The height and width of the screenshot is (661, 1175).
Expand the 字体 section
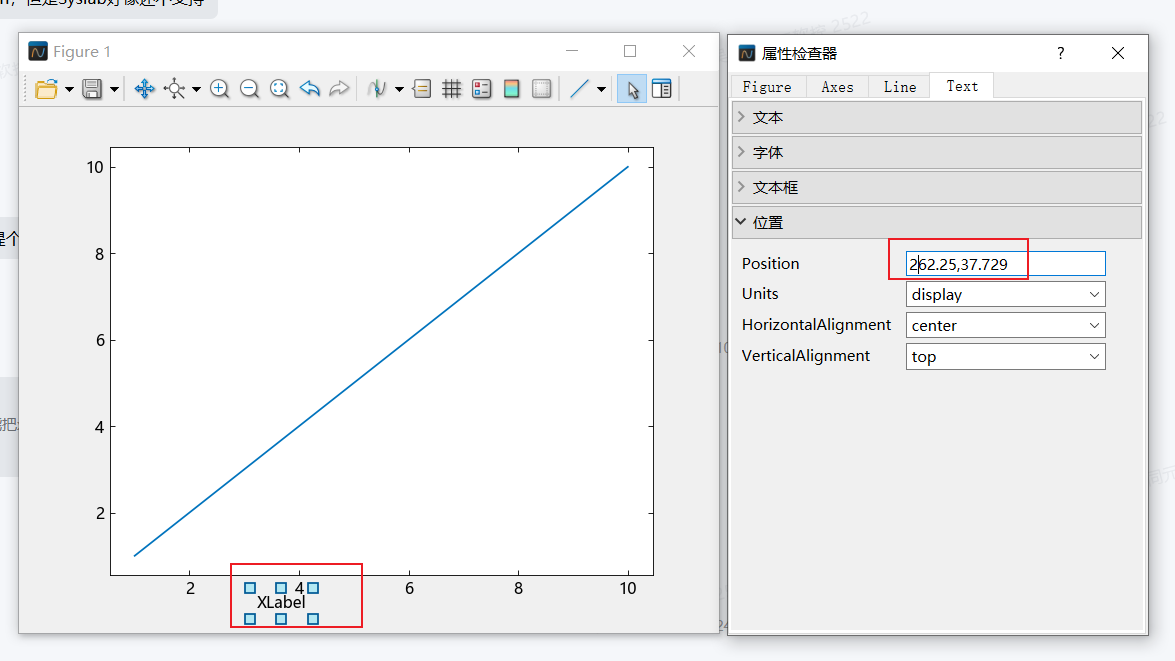937,153
